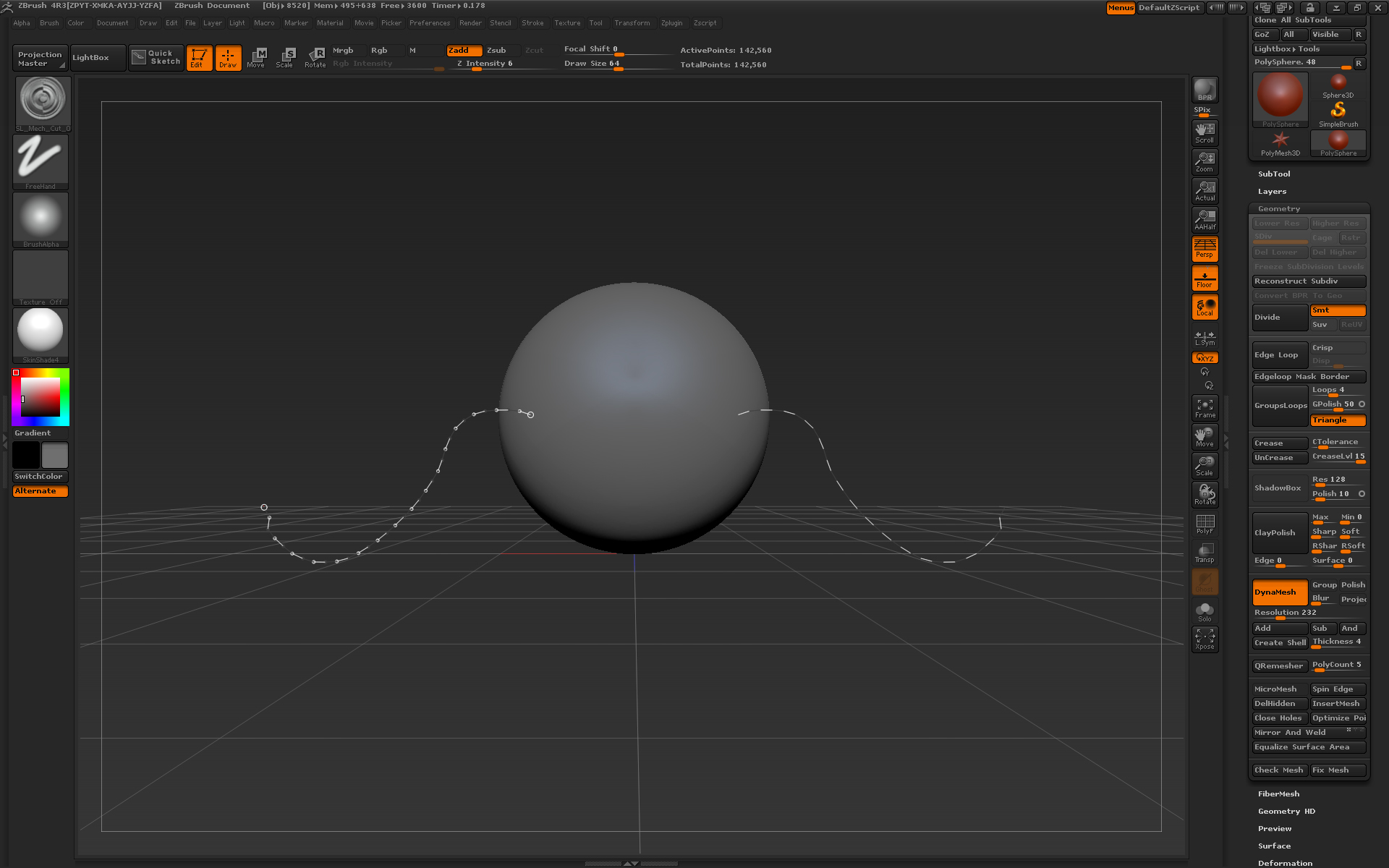
Task: Toggle PolyF wireframe display icon
Action: point(1205,524)
